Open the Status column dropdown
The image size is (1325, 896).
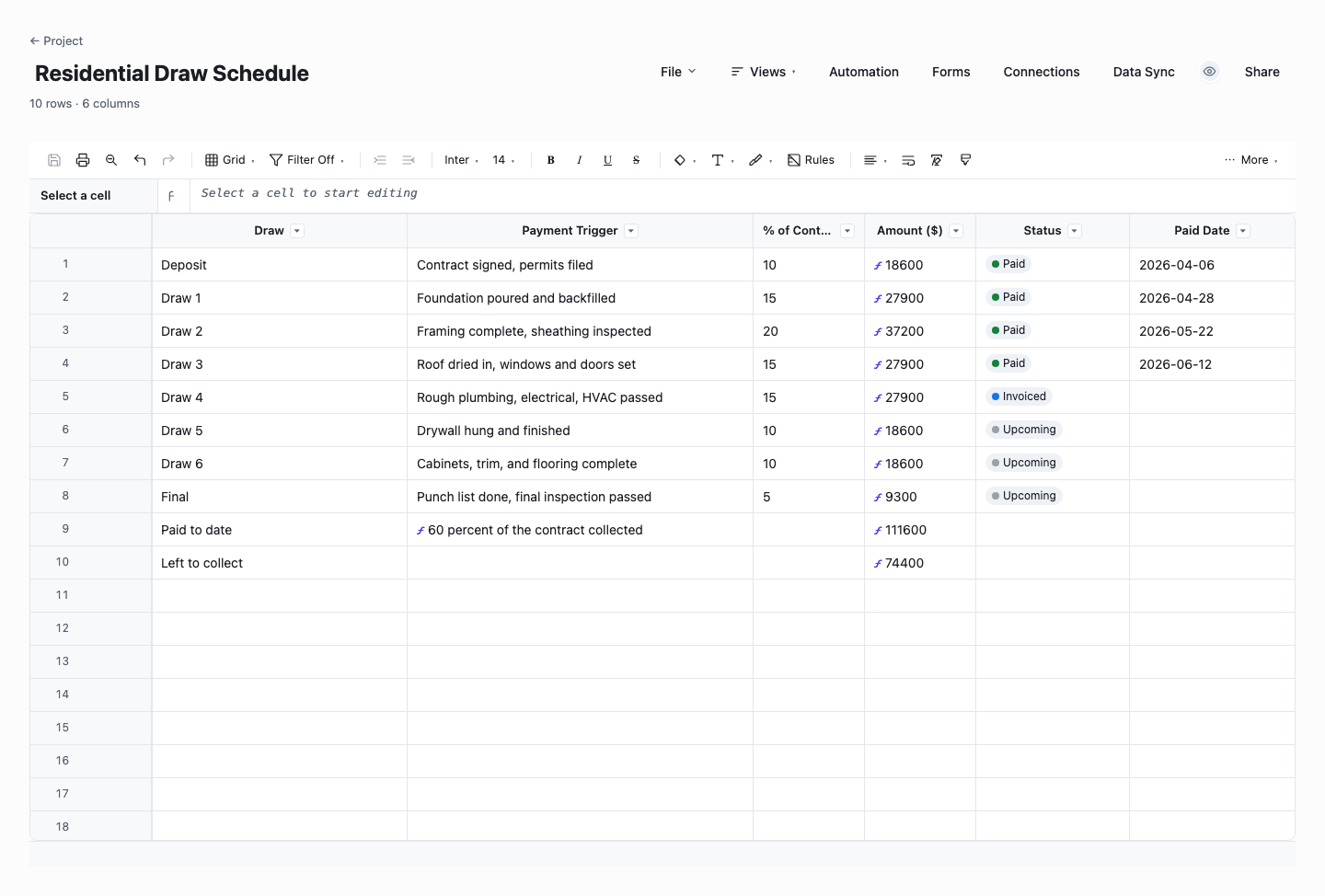coord(1074,231)
